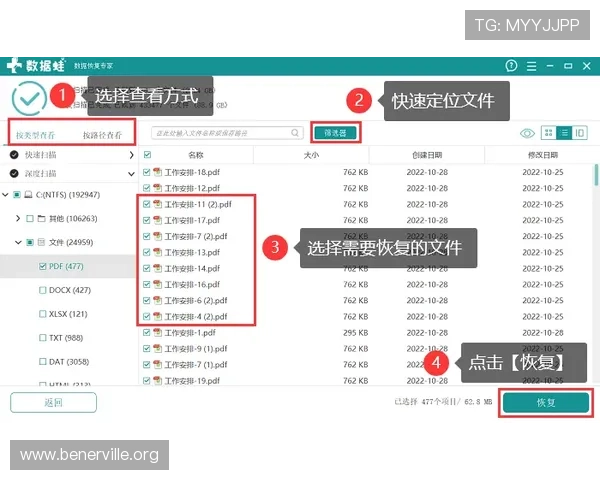600x480 pixels.
Task: Uncheck 工作安排-18.pdf checkbox
Action: pos(147,172)
